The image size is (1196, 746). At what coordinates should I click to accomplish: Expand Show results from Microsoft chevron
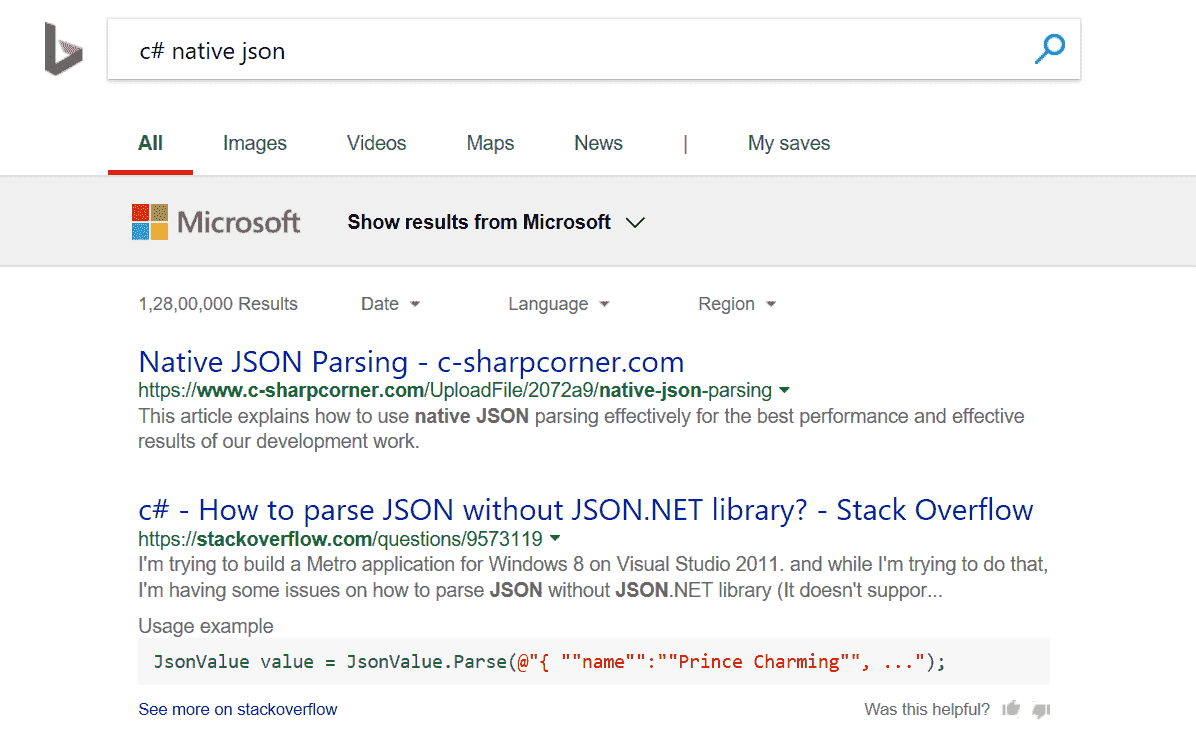pos(635,223)
